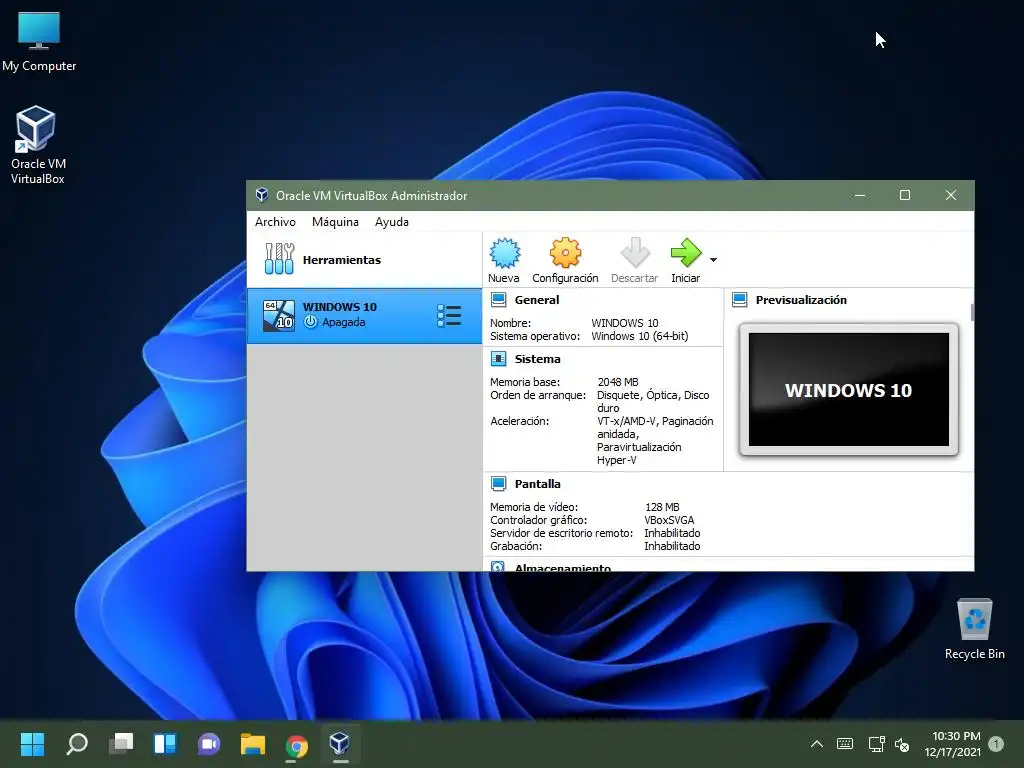Viewport: 1024px width, 768px height.
Task: Click the 'Aceleración:' label
Action: click(520, 421)
